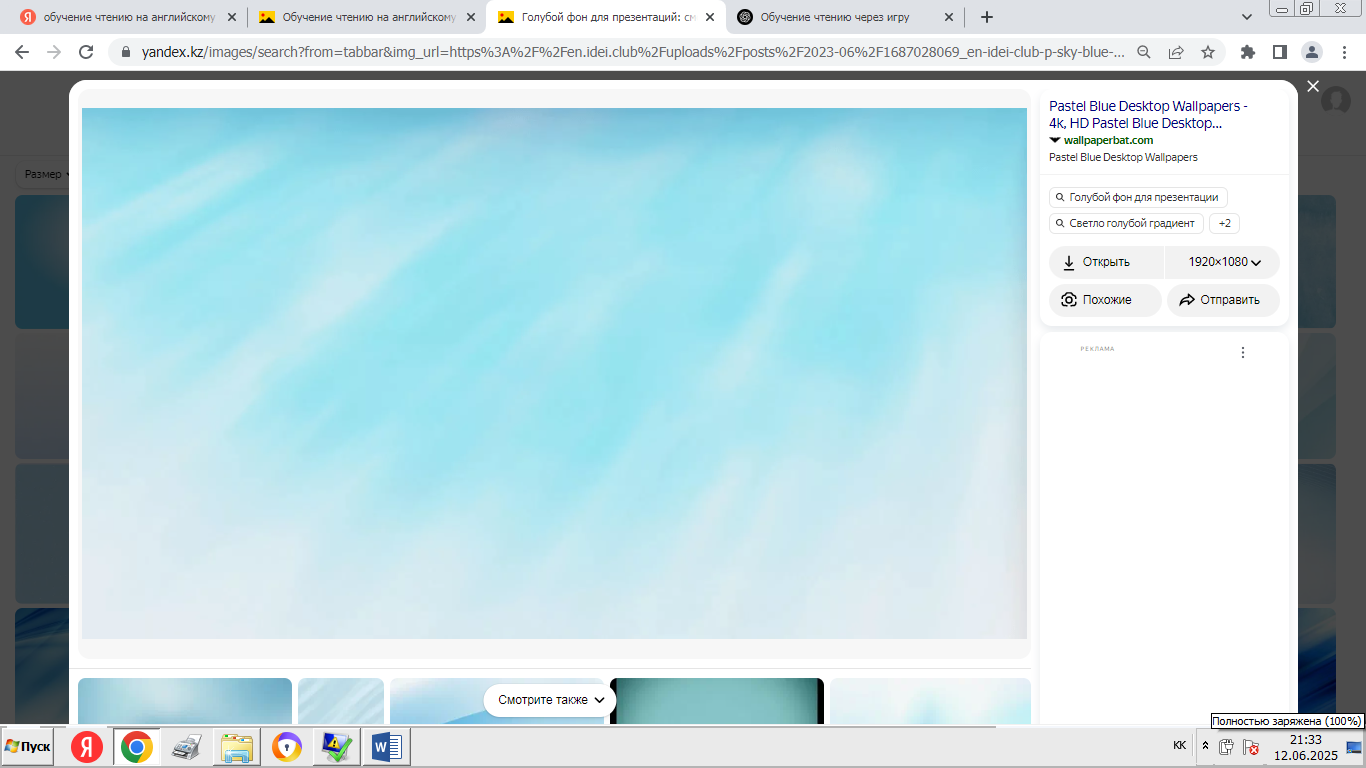Open the printer icon in the taskbar

(x=187, y=747)
